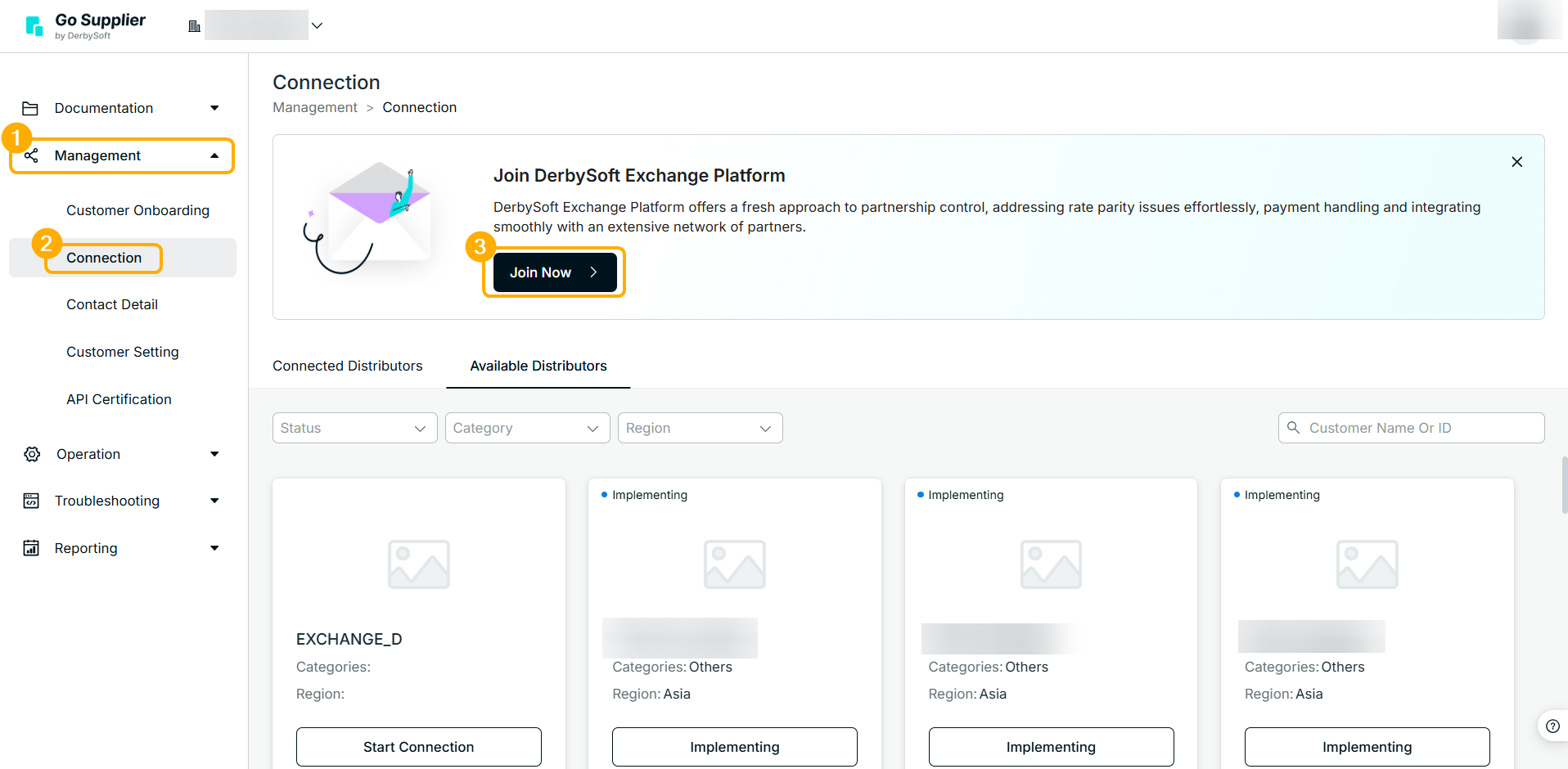This screenshot has height=769, width=1568.
Task: Close the Join DerbySoft Exchange banner
Action: point(1516,162)
